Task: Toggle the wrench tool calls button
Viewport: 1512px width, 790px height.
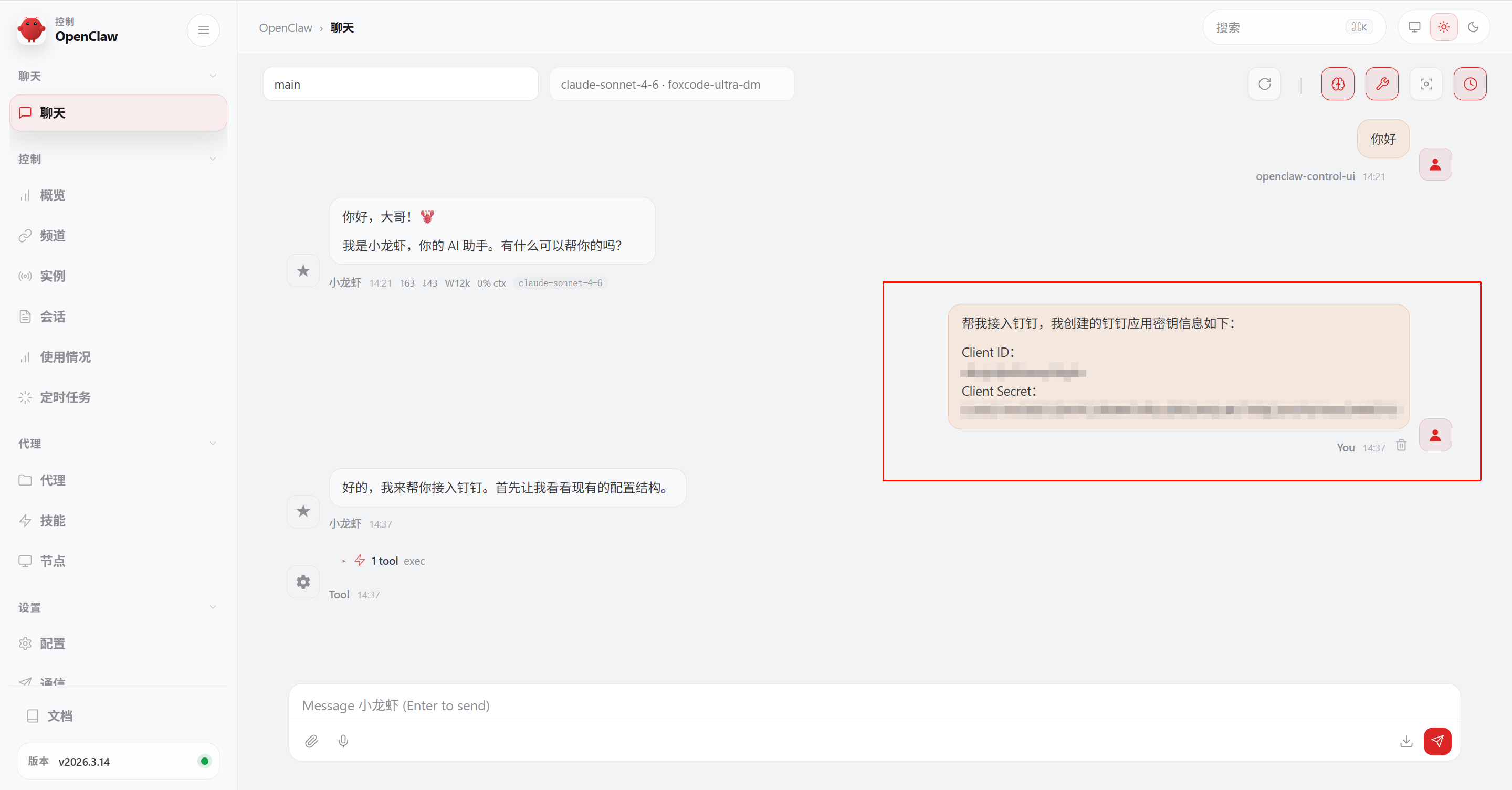Action: coord(1382,84)
